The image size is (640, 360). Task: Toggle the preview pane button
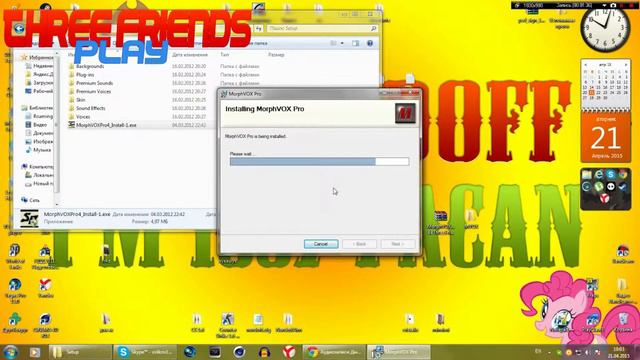tap(356, 43)
